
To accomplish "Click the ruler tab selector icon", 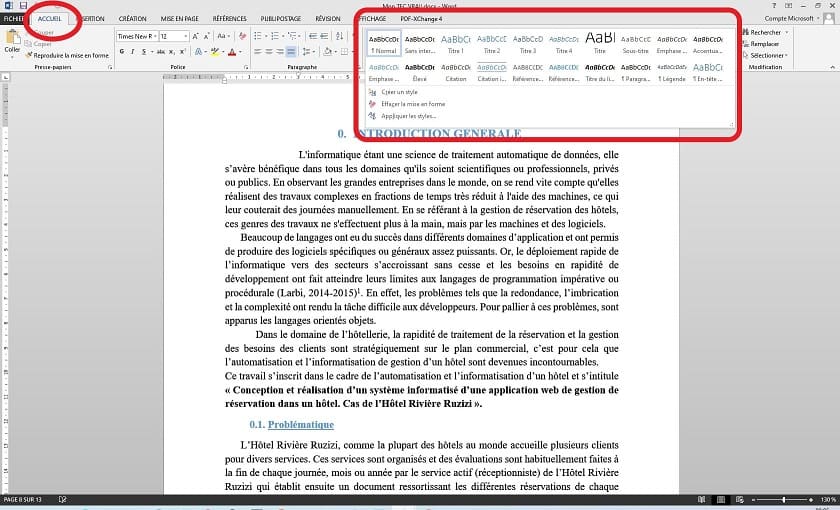I will [x=6, y=77].
